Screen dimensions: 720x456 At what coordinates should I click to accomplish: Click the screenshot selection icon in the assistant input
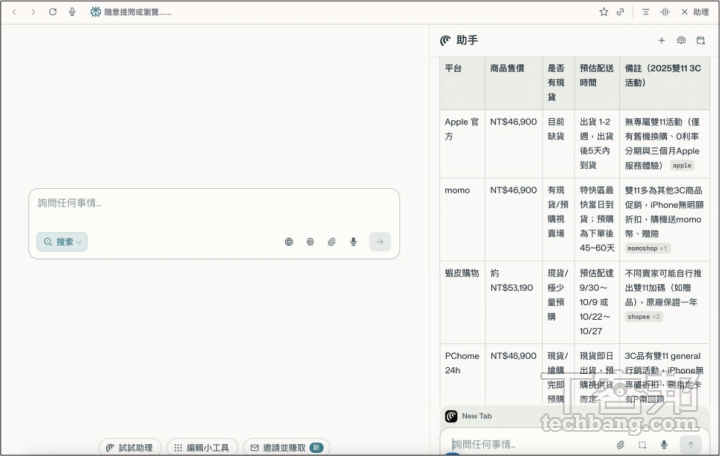point(642,444)
